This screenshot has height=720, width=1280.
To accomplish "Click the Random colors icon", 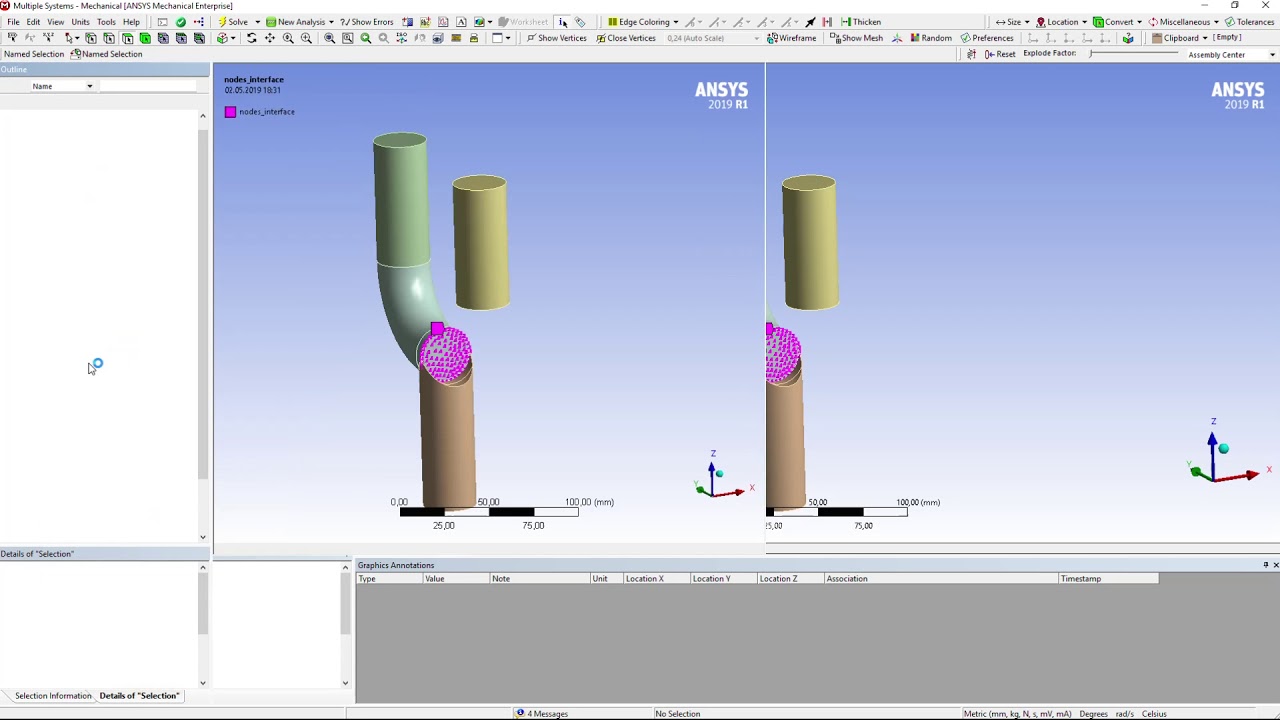I will point(914,38).
